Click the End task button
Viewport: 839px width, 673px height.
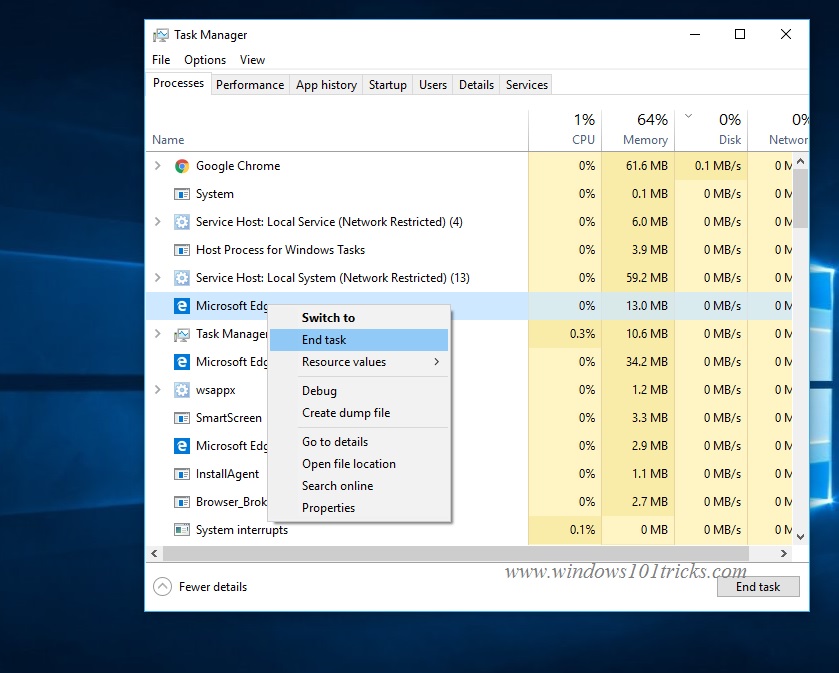[757, 586]
